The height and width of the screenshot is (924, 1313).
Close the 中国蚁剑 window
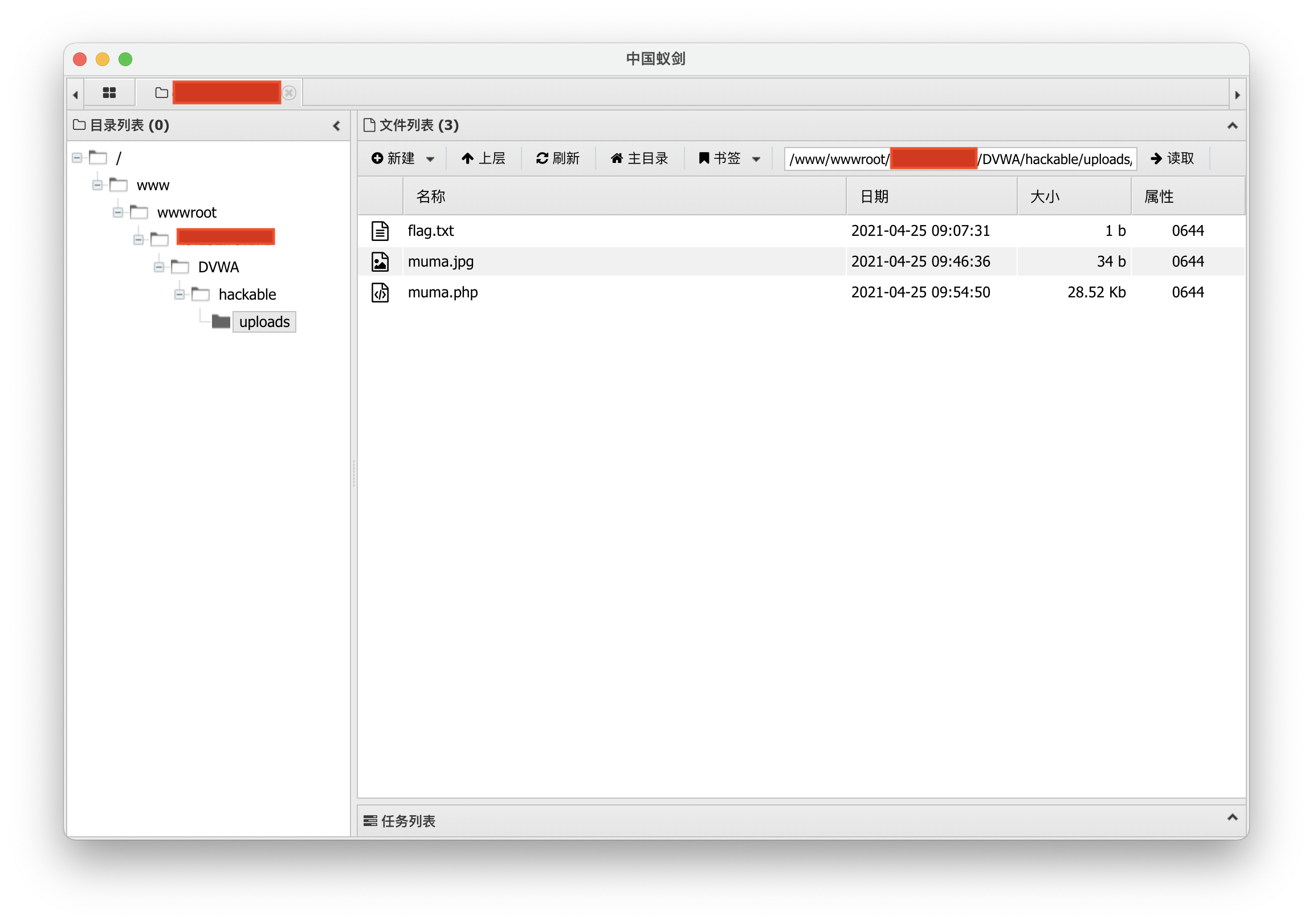click(80, 59)
